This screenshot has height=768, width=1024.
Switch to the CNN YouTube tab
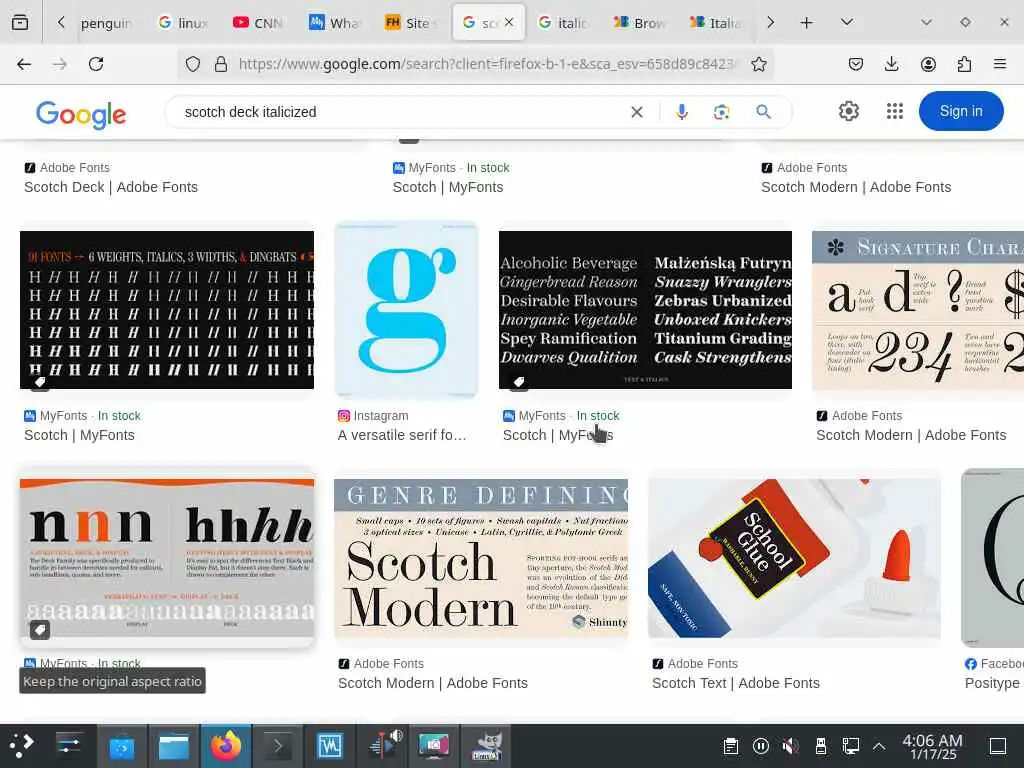(259, 23)
